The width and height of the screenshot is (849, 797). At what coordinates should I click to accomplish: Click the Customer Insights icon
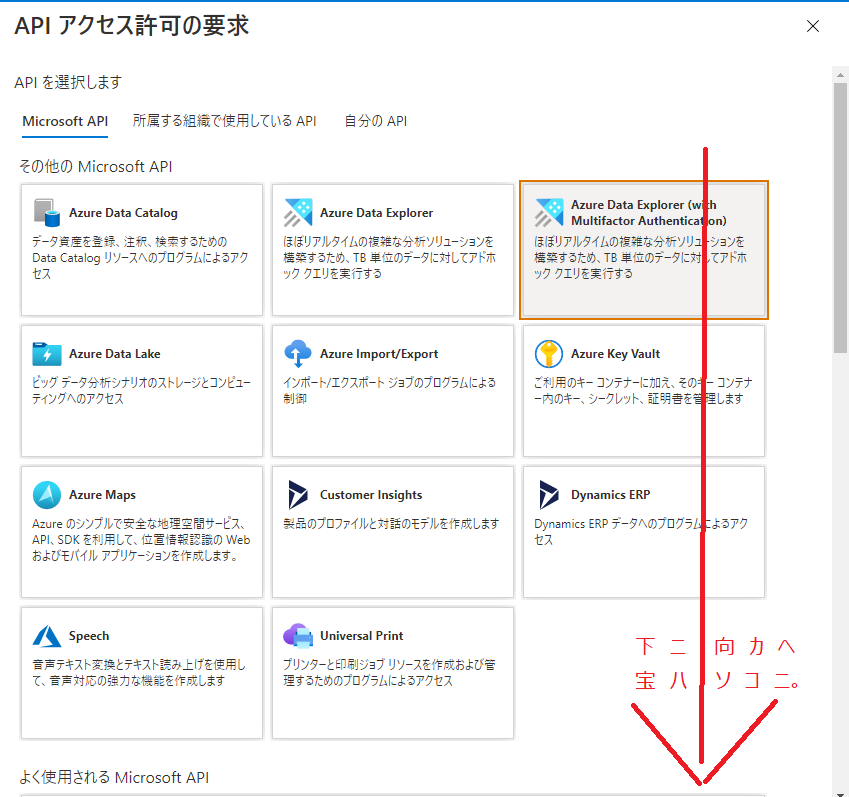pyautogui.click(x=298, y=494)
